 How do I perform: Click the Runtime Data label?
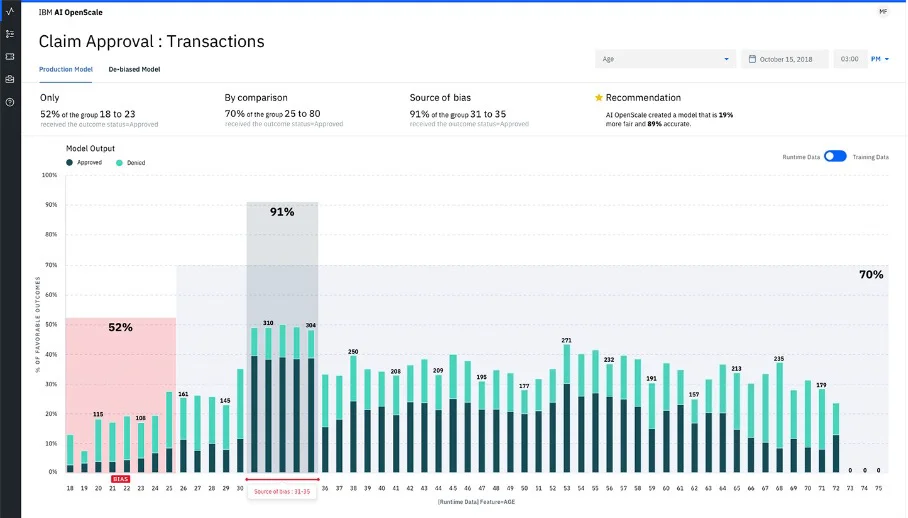click(801, 157)
